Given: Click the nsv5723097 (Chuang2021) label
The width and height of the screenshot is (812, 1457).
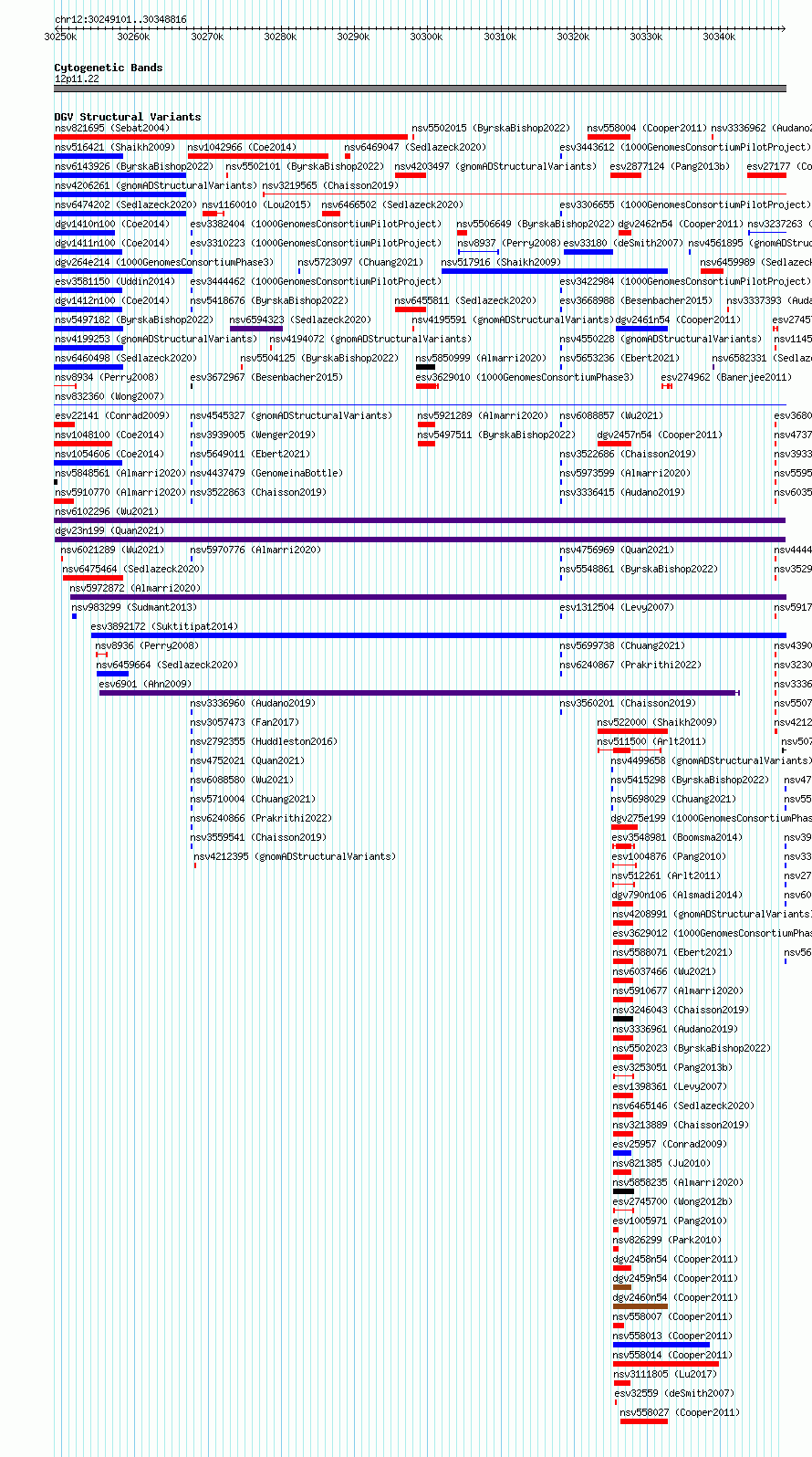Looking at the screenshot, I should 360,262.
